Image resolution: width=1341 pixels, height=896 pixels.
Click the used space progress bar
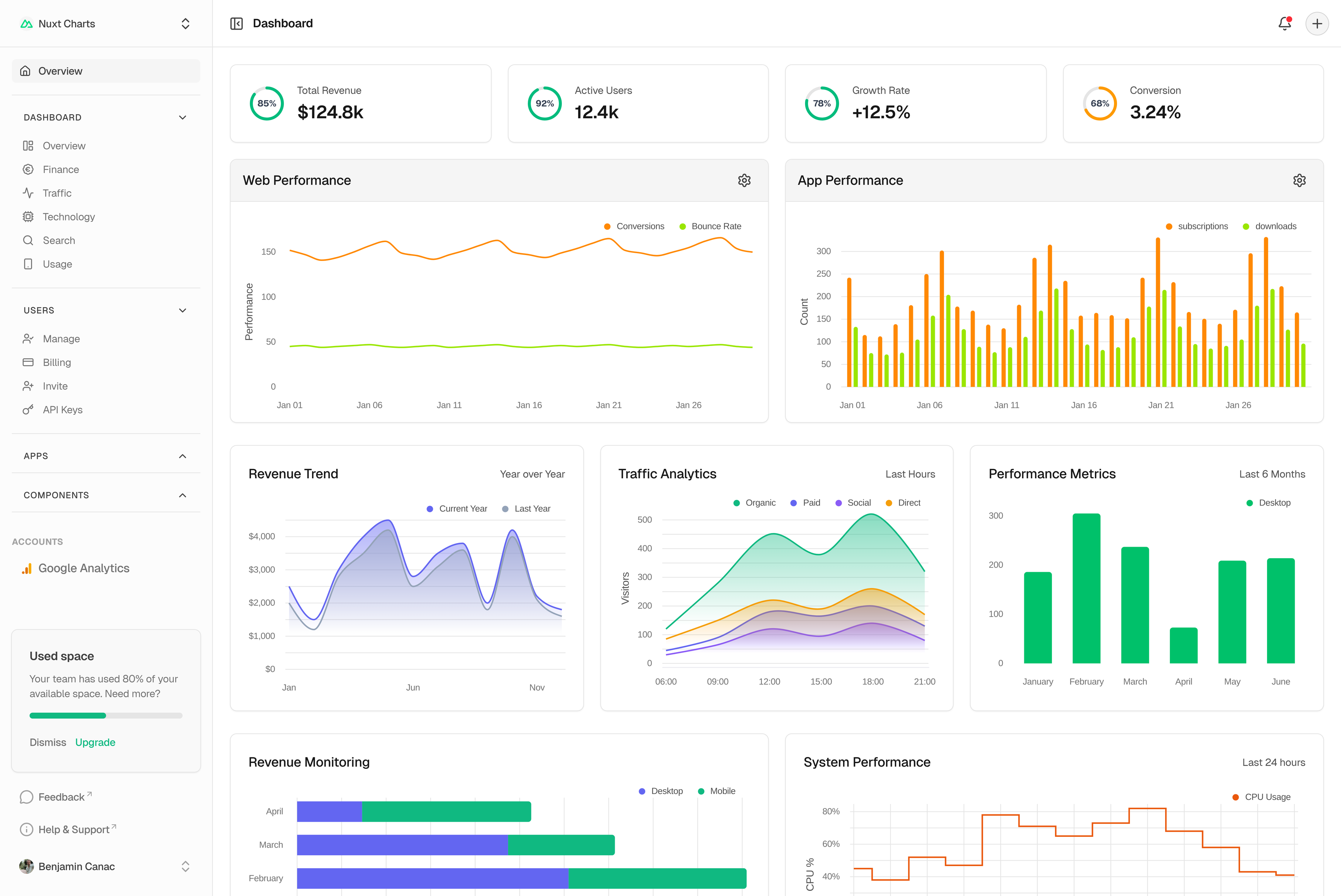[x=106, y=715]
